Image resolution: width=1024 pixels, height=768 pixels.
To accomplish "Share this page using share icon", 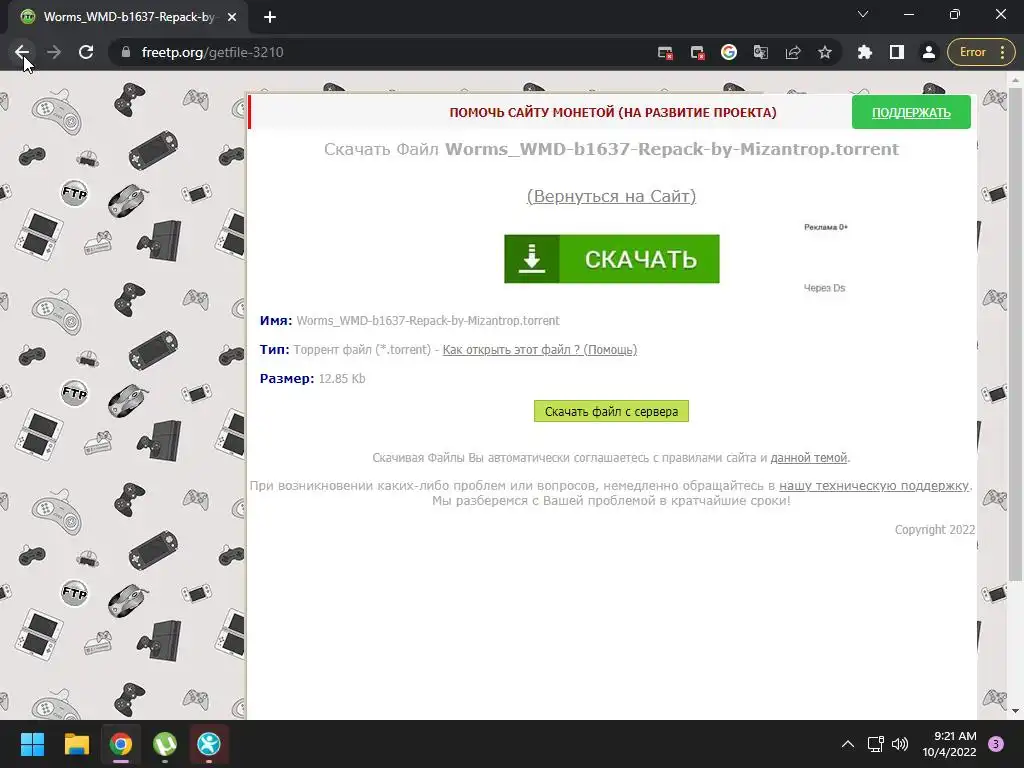I will pos(793,52).
